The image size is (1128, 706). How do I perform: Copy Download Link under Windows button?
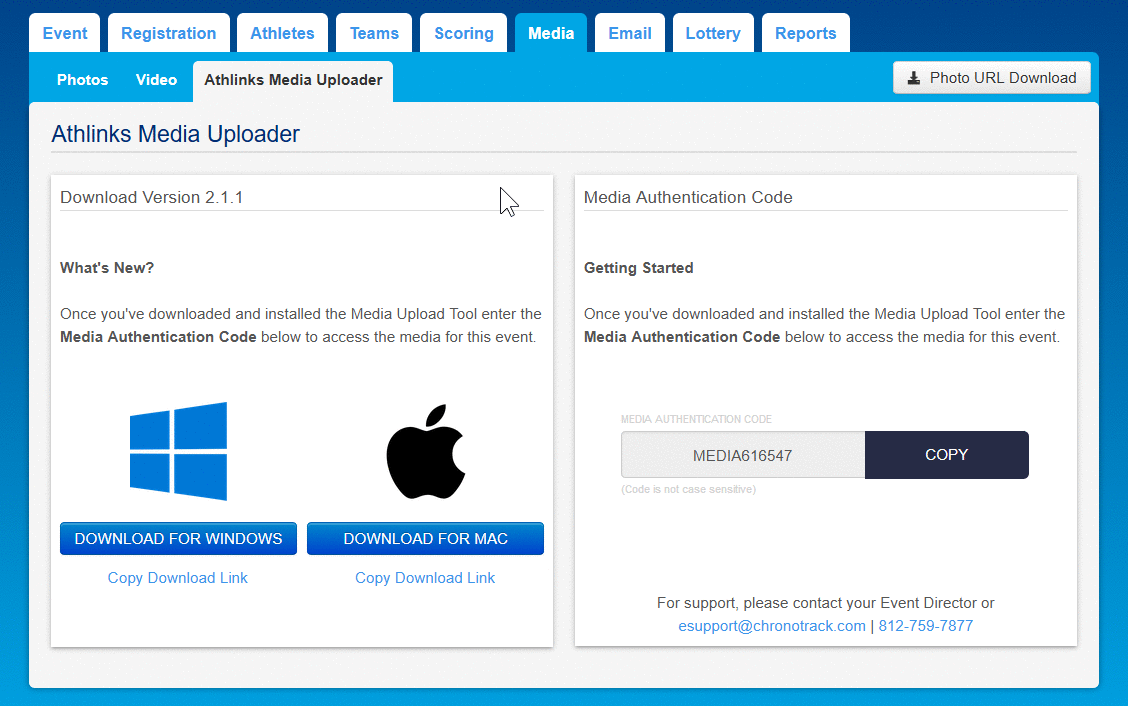[178, 578]
